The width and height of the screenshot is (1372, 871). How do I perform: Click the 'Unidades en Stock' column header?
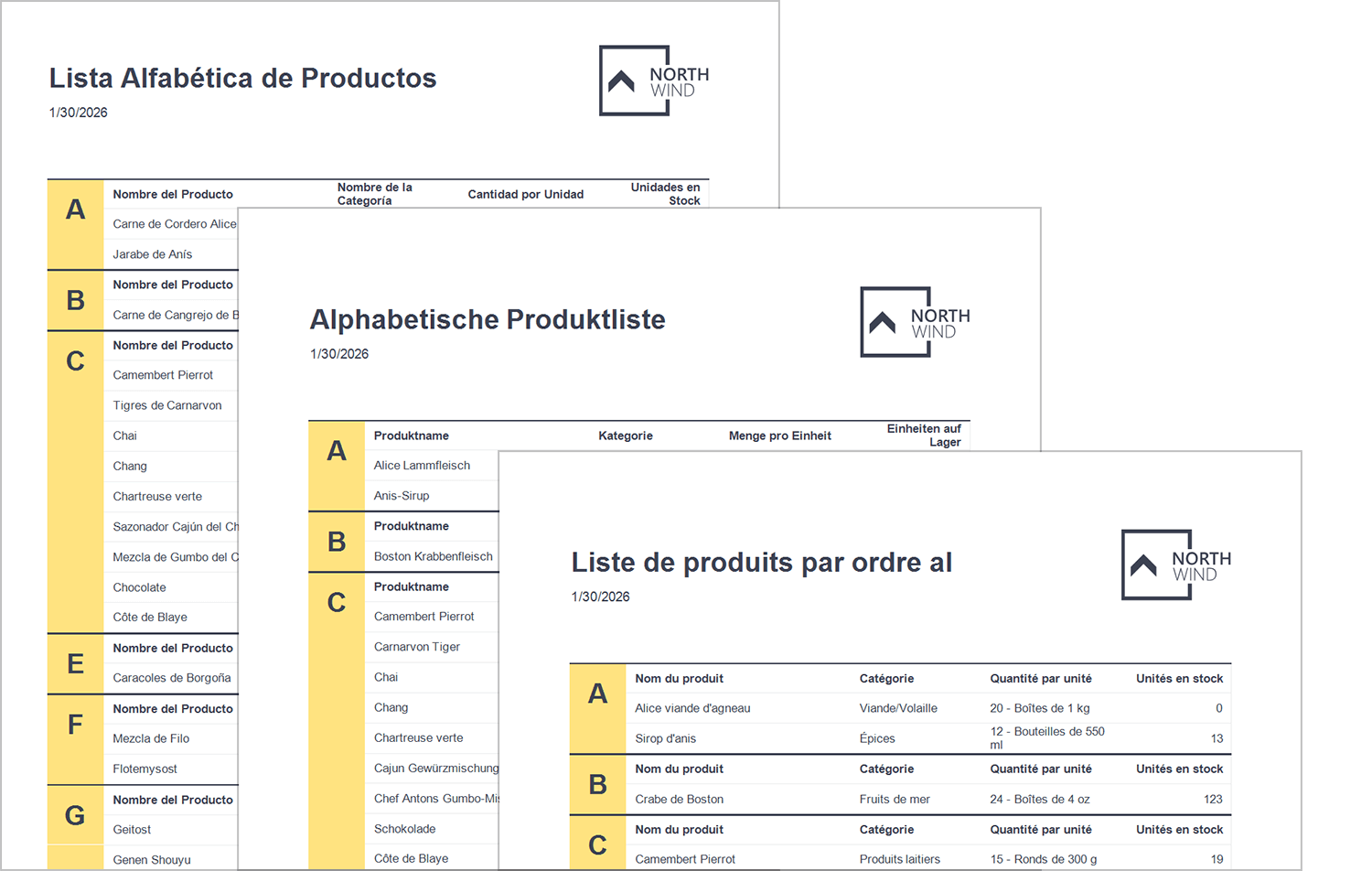(x=666, y=194)
